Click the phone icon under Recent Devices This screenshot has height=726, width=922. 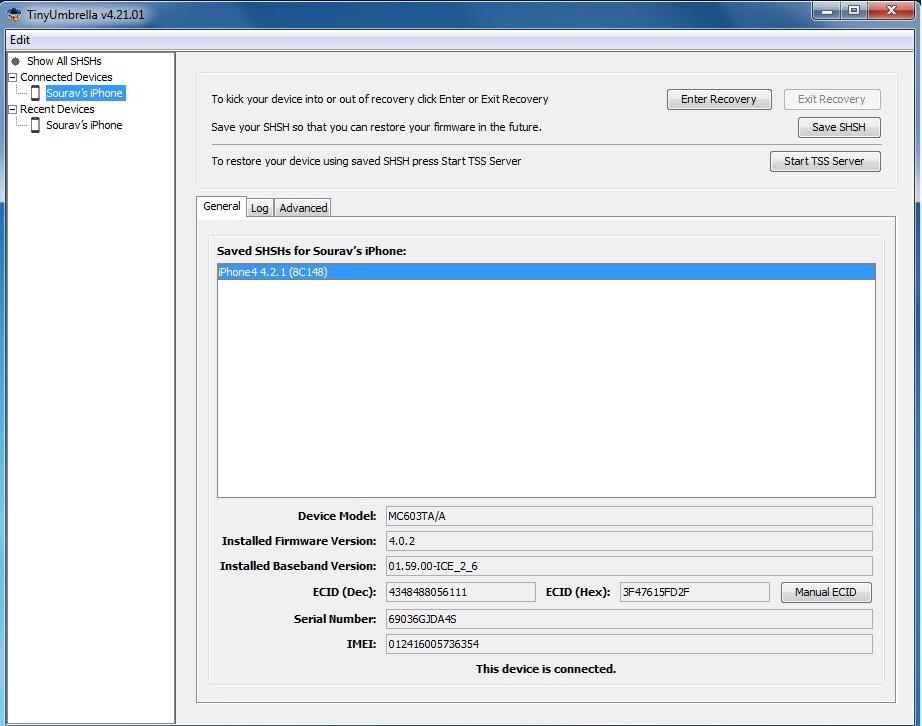pos(35,125)
